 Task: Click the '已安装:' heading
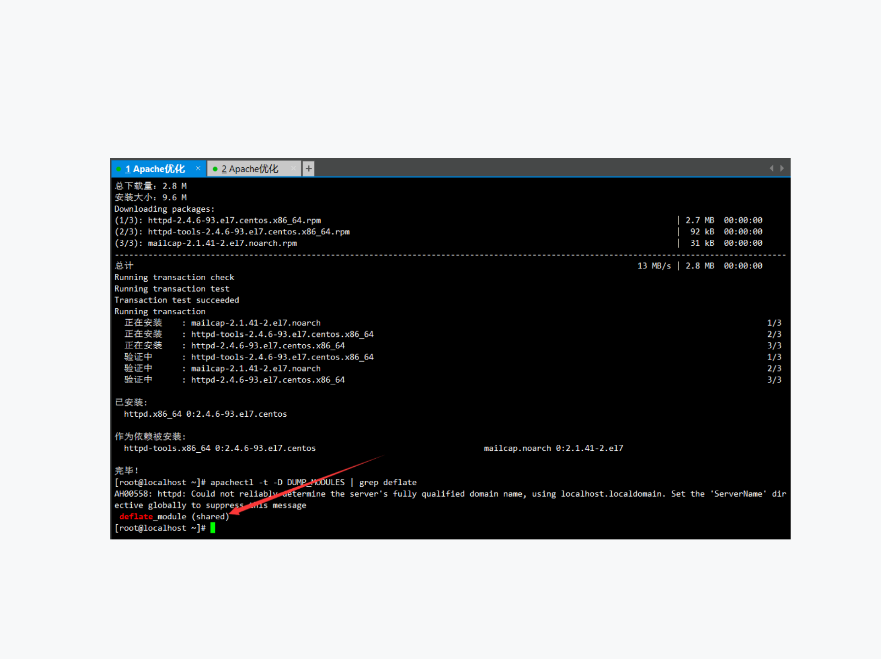tap(131, 402)
